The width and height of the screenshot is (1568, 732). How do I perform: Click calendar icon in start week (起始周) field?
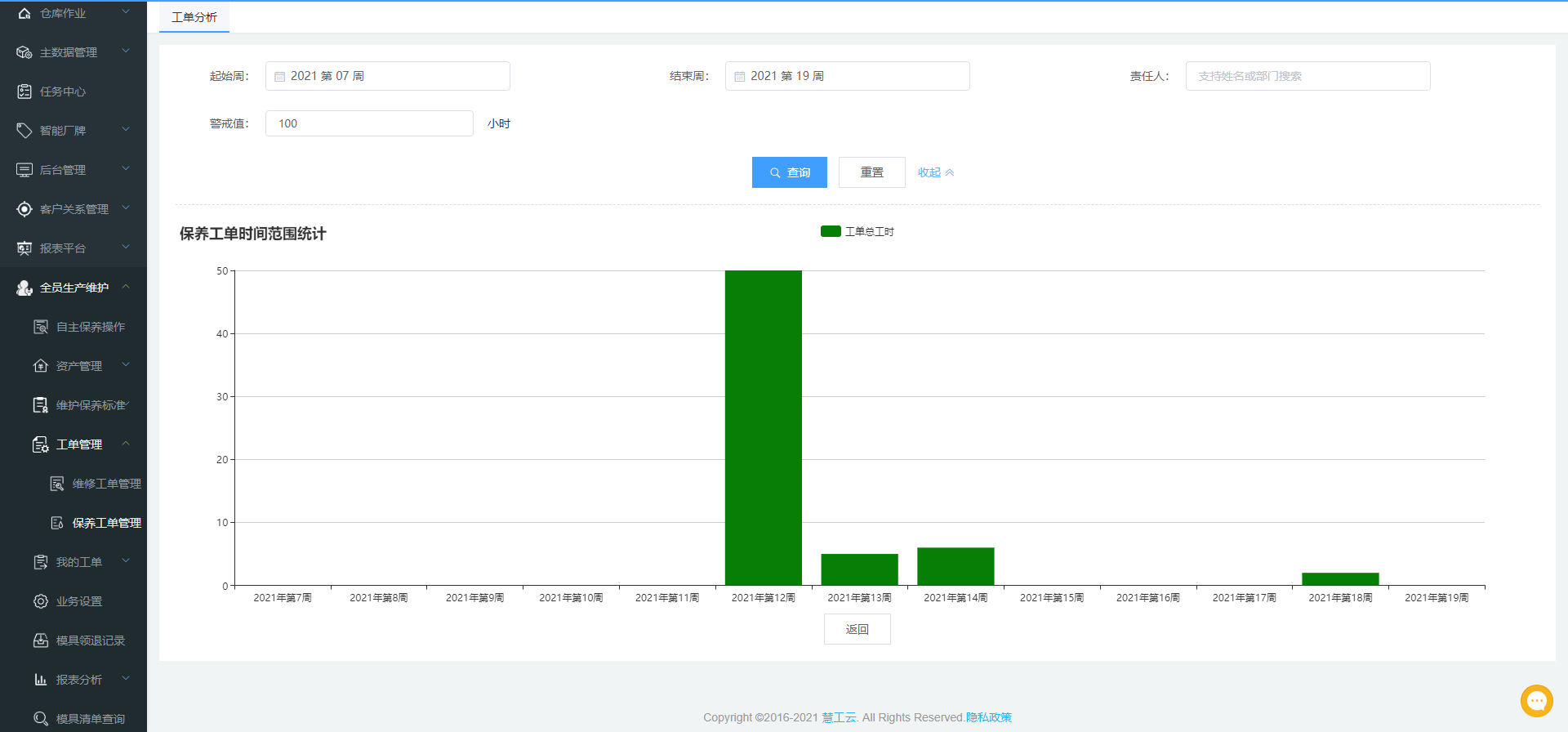coord(279,77)
